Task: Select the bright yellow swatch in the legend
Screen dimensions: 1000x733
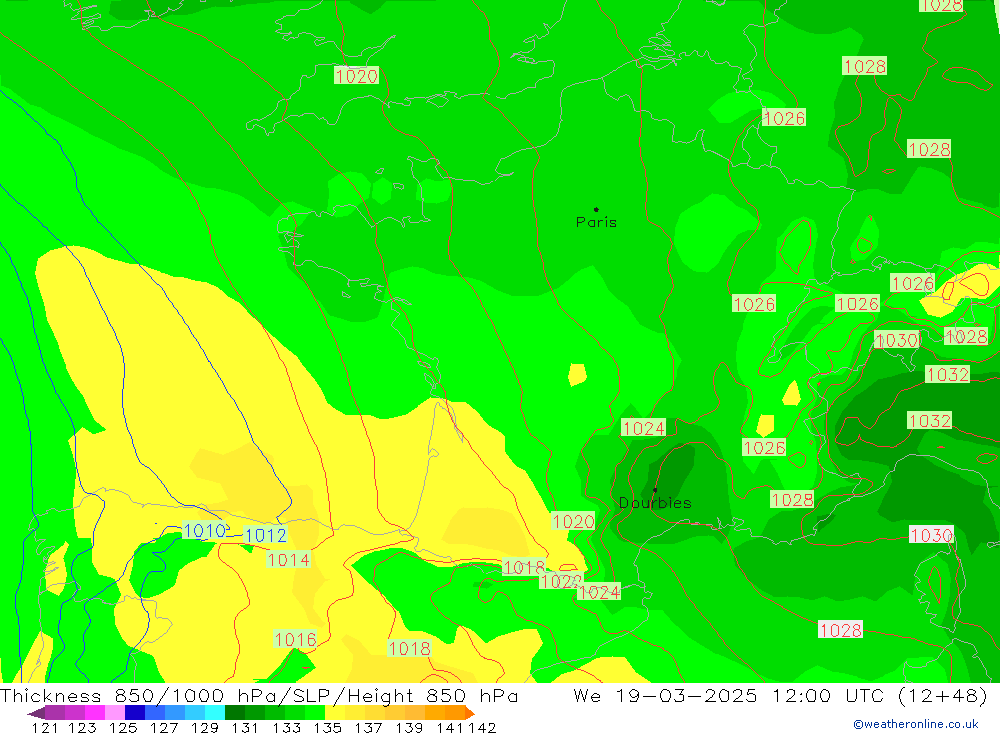Action: click(x=335, y=713)
